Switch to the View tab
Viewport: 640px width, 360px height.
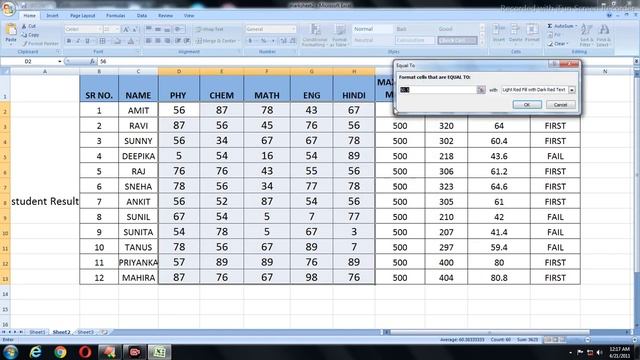189,16
